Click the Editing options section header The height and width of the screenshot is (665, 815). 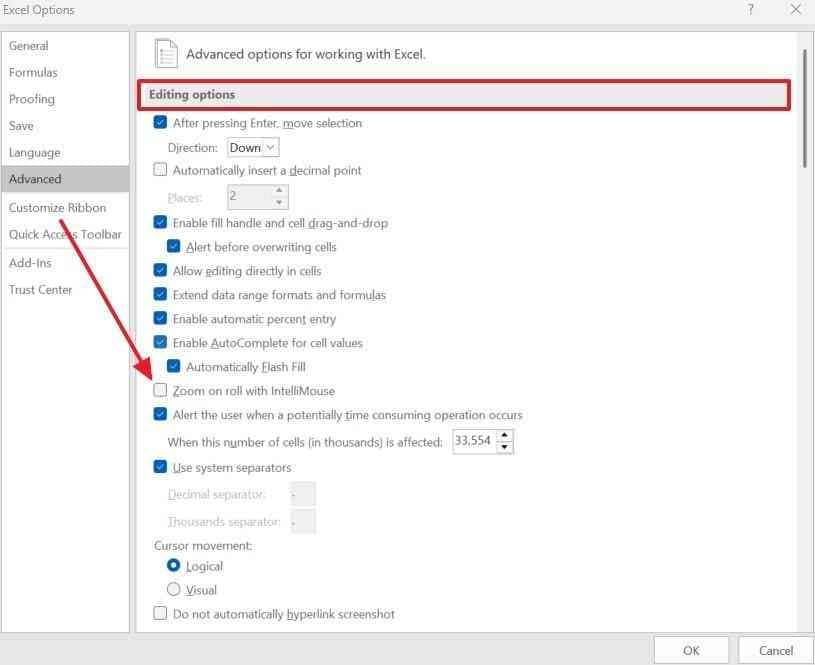pyautogui.click(x=464, y=95)
